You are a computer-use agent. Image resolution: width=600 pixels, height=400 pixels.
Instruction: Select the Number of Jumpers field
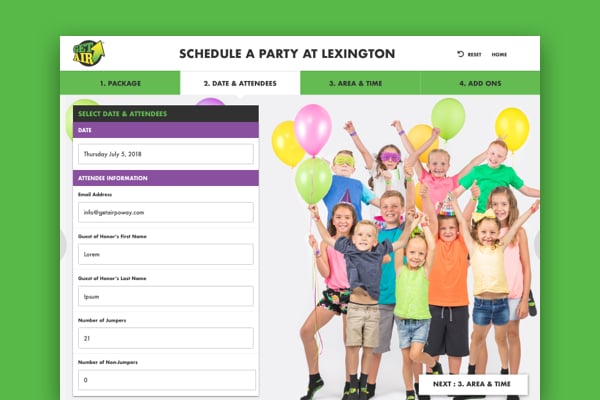(166, 338)
